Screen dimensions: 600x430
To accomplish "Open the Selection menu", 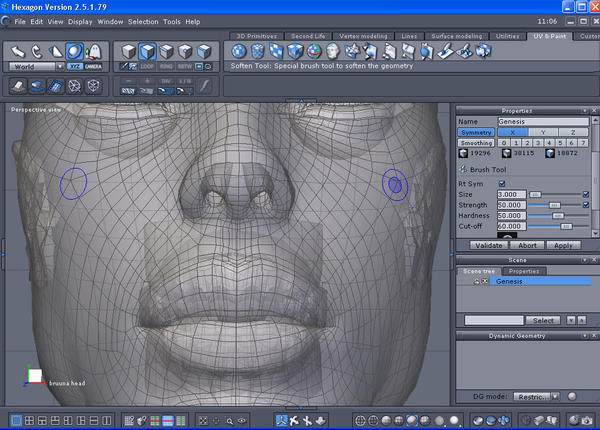I will [x=142, y=21].
